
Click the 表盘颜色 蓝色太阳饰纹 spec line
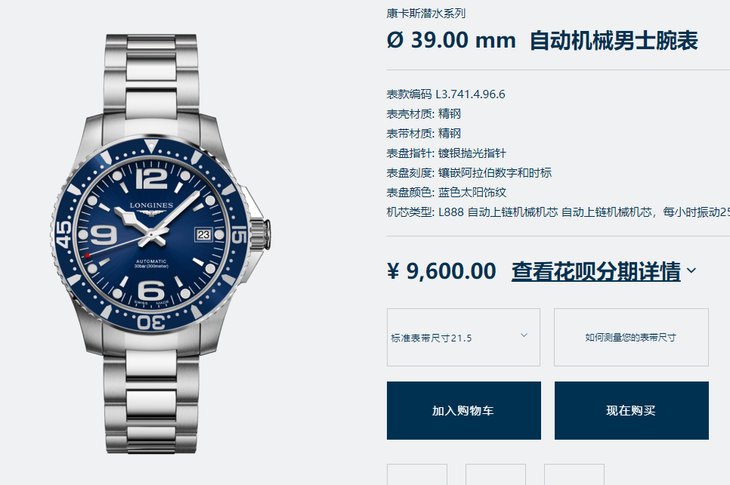[x=446, y=192]
